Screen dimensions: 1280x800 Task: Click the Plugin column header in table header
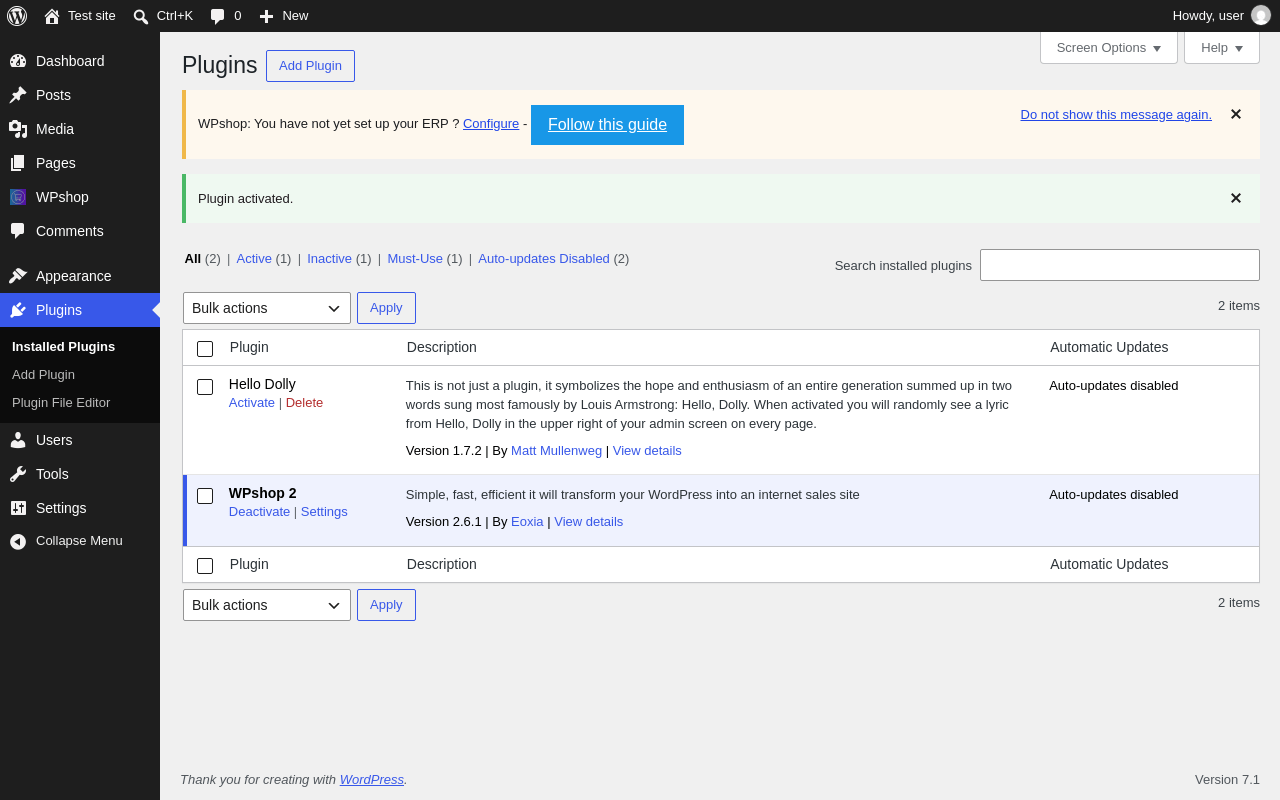tap(249, 347)
